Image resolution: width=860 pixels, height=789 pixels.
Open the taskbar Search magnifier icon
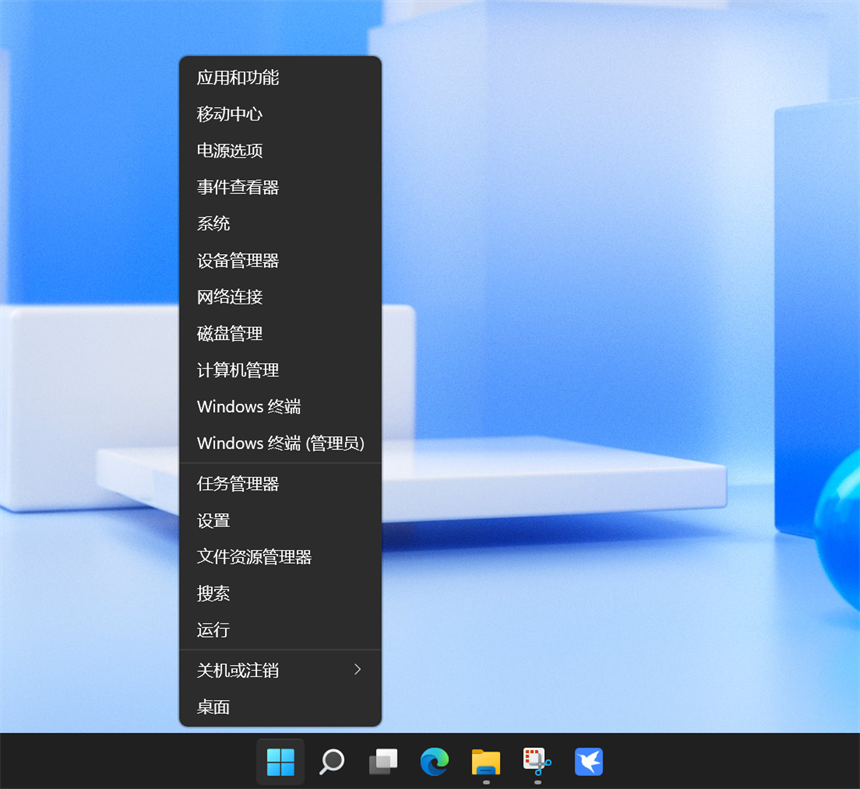332,762
